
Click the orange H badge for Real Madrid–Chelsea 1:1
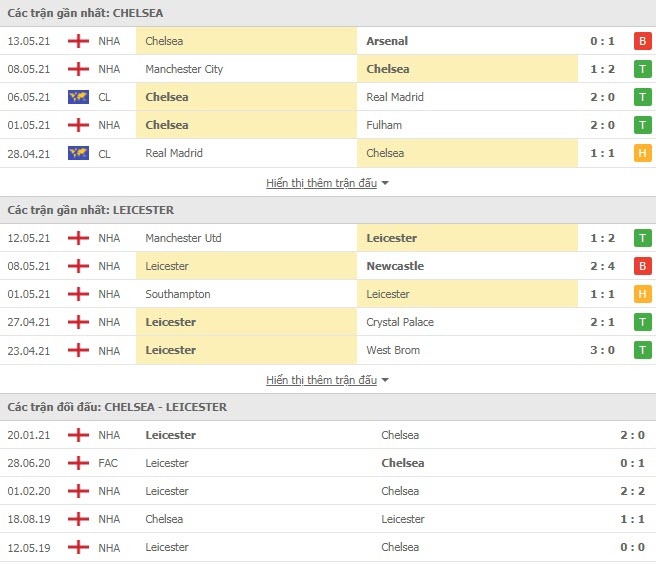pos(643,153)
